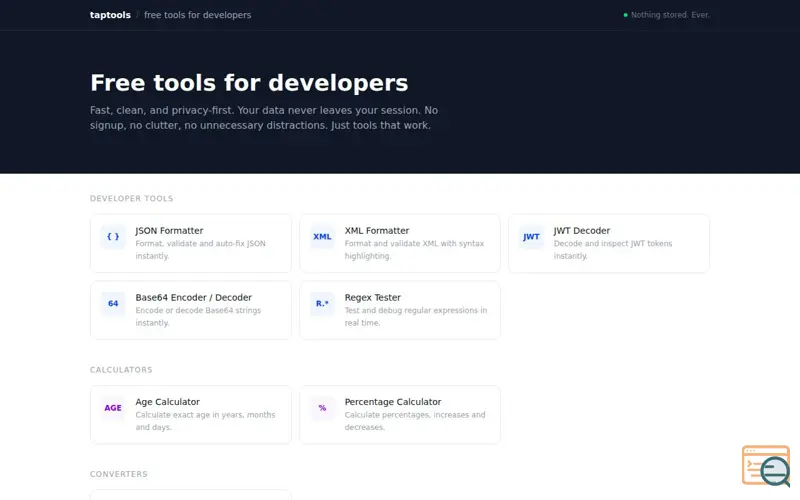The height and width of the screenshot is (500, 800).
Task: Open the XML Formatter tool title
Action: 377,231
